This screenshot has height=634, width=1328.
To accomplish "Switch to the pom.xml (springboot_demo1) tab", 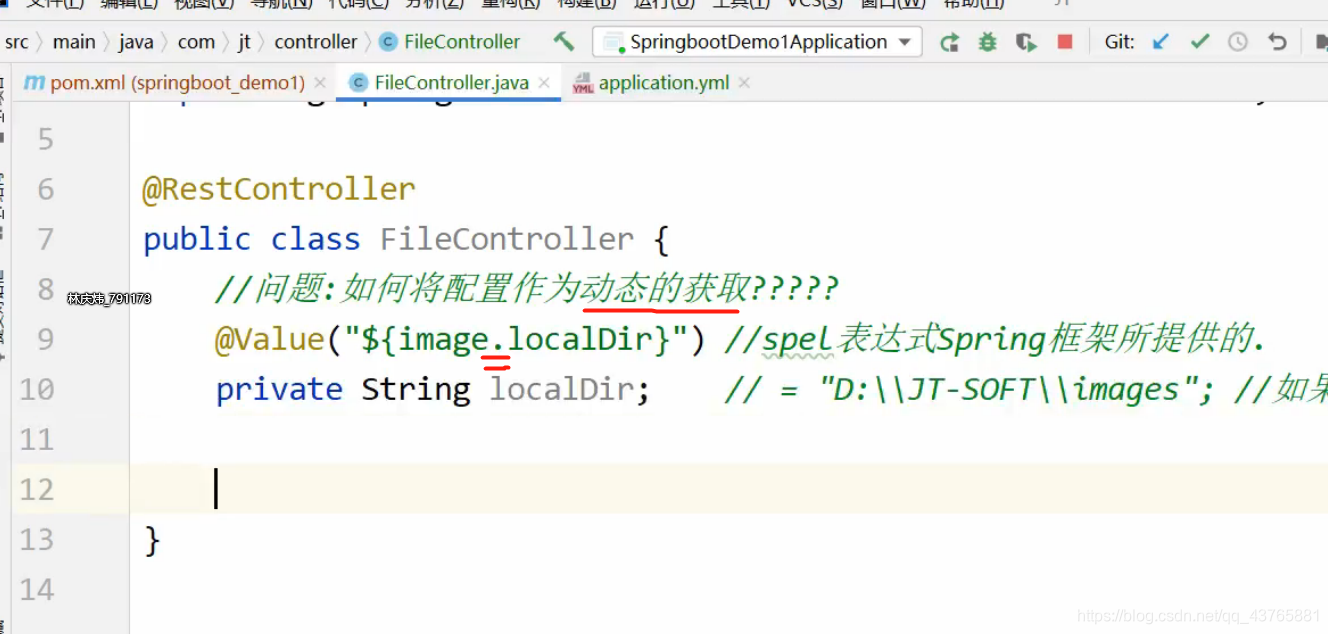I will (x=177, y=83).
